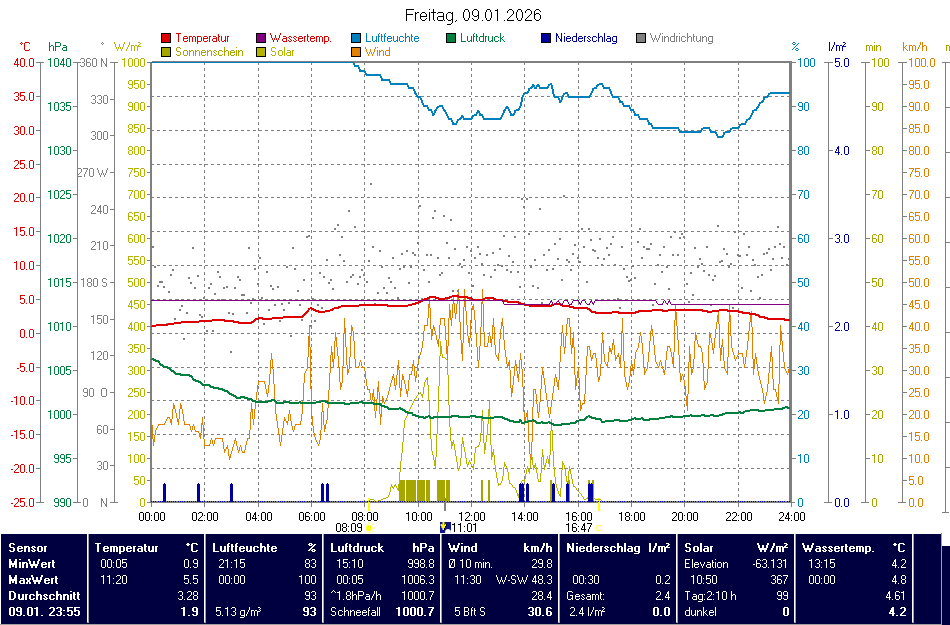Click the gray Windrichtung legend square
The image size is (950, 625).
click(x=641, y=39)
